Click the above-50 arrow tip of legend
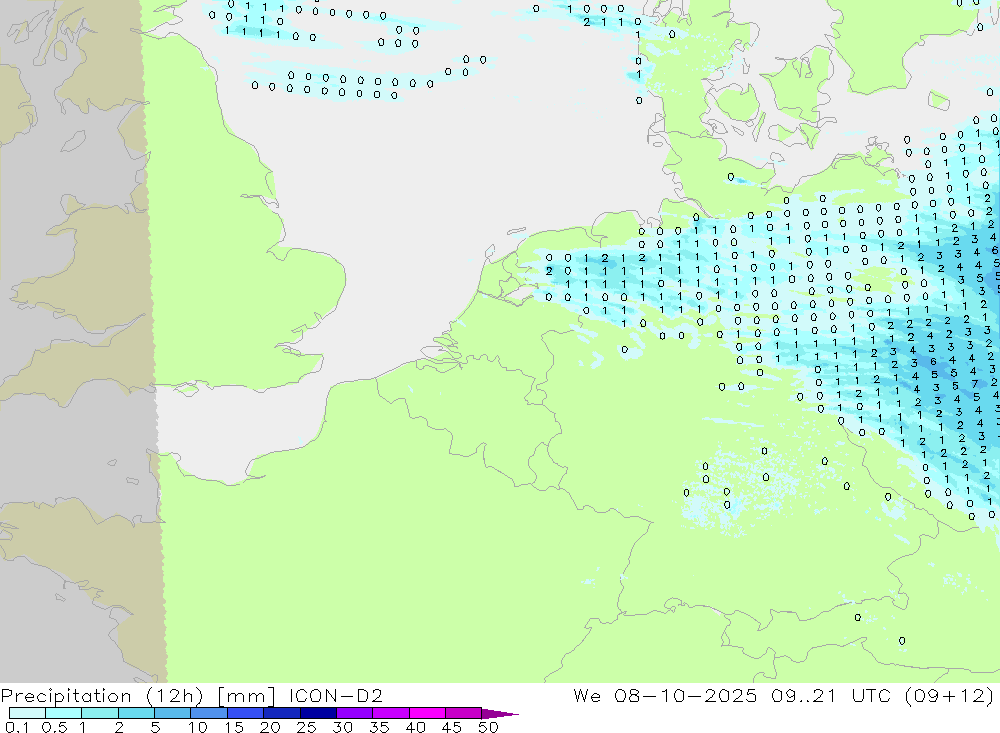This screenshot has width=1000, height=733. pos(500,713)
